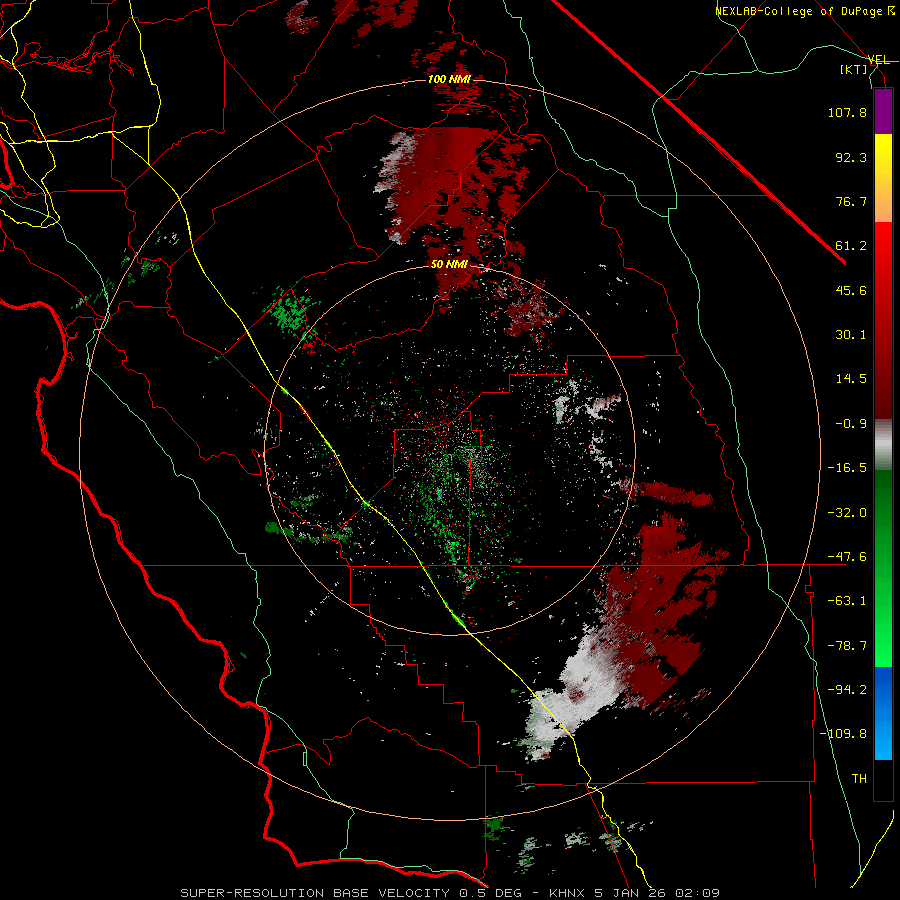Click the VEL legend heading

point(878,60)
